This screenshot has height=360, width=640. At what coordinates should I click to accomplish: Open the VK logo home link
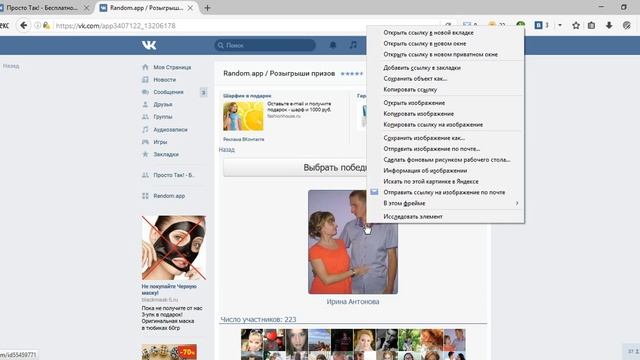click(x=149, y=45)
